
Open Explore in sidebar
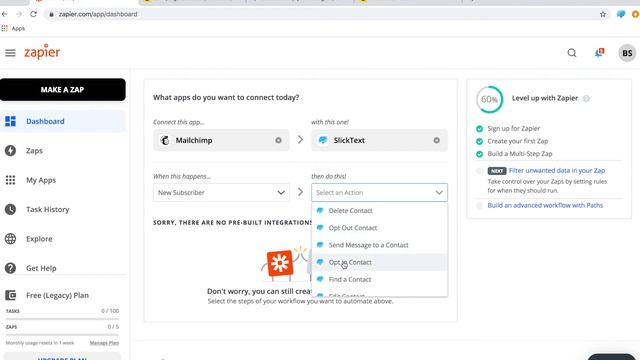coord(62,239)
